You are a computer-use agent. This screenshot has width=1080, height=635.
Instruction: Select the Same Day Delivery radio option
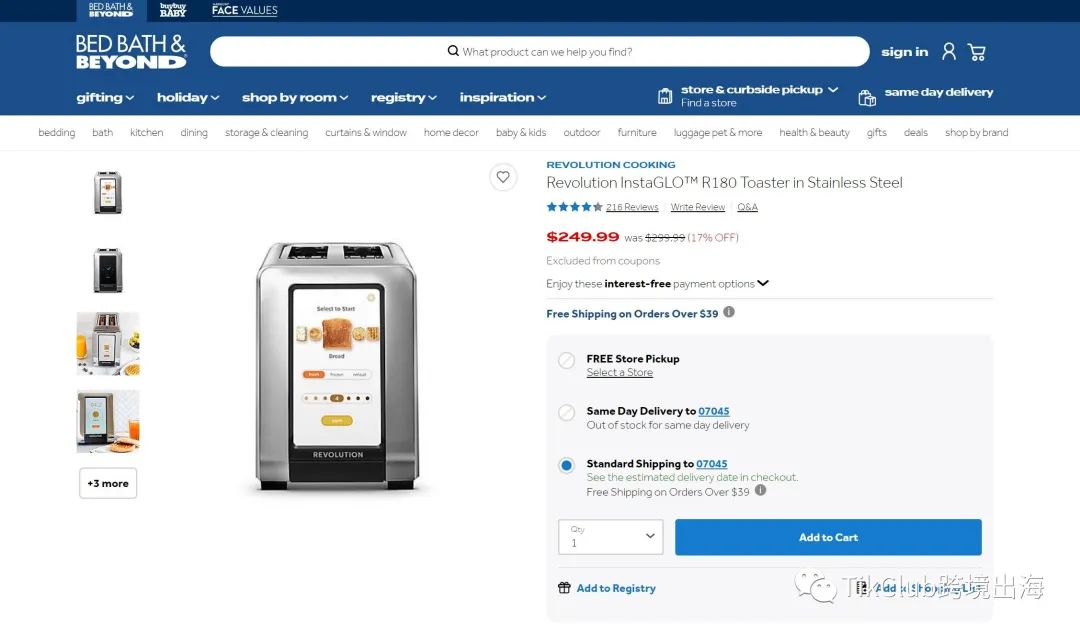pyautogui.click(x=566, y=413)
